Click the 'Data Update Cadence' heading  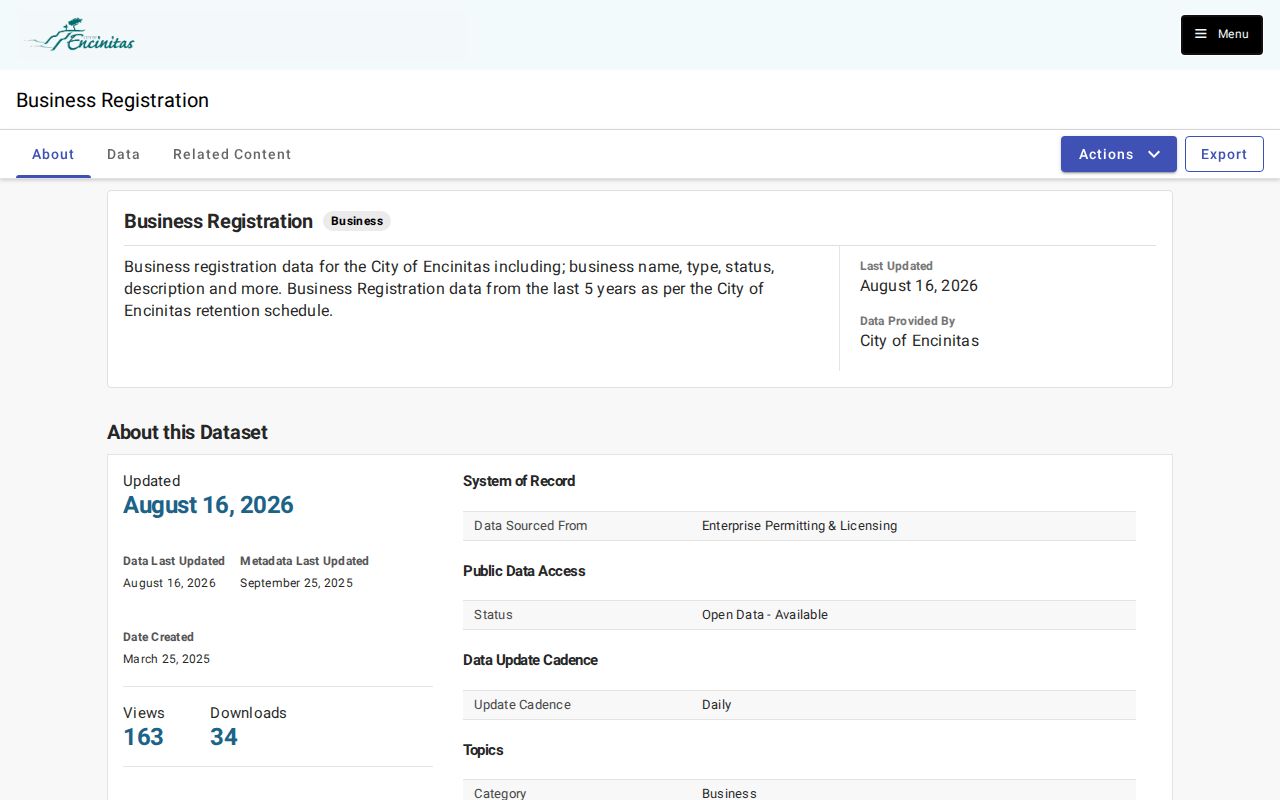click(x=530, y=660)
